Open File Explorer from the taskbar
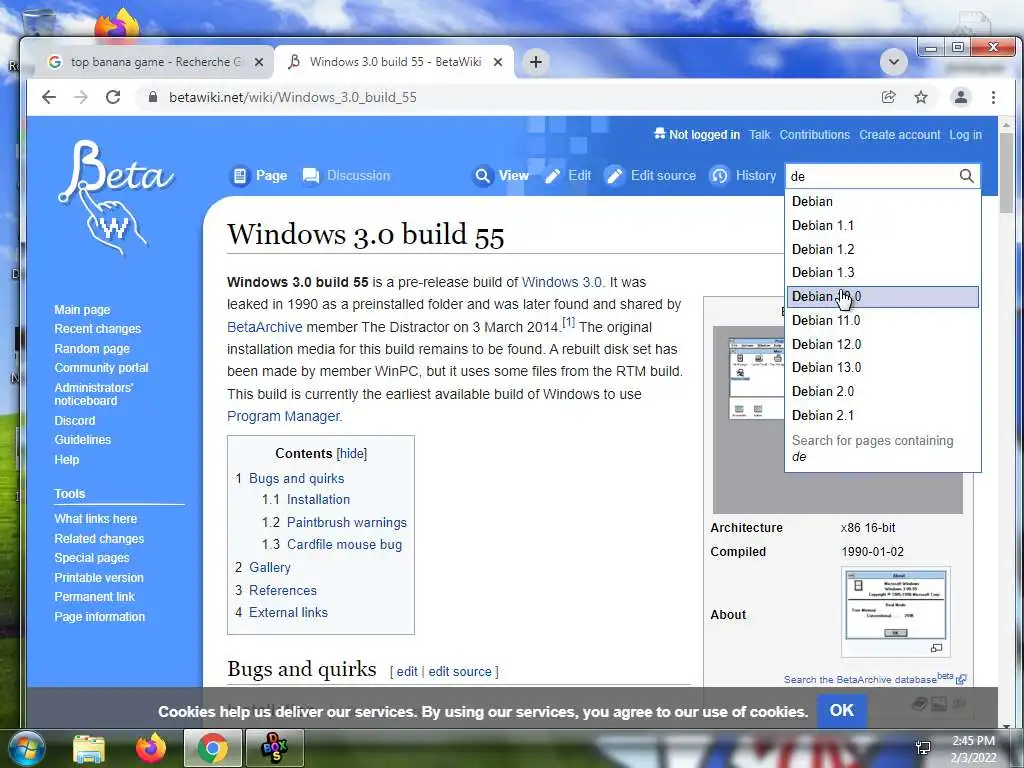The height and width of the screenshot is (768, 1024). 89,748
